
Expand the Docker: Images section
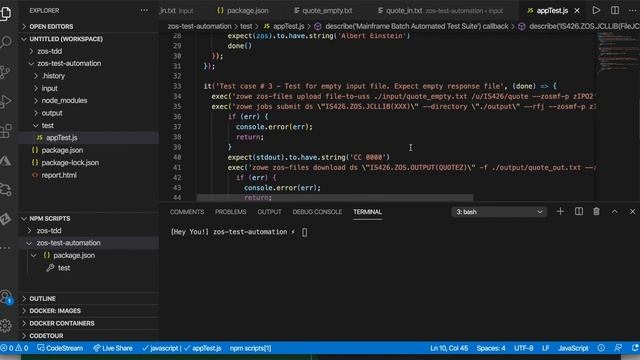(x=88, y=311)
